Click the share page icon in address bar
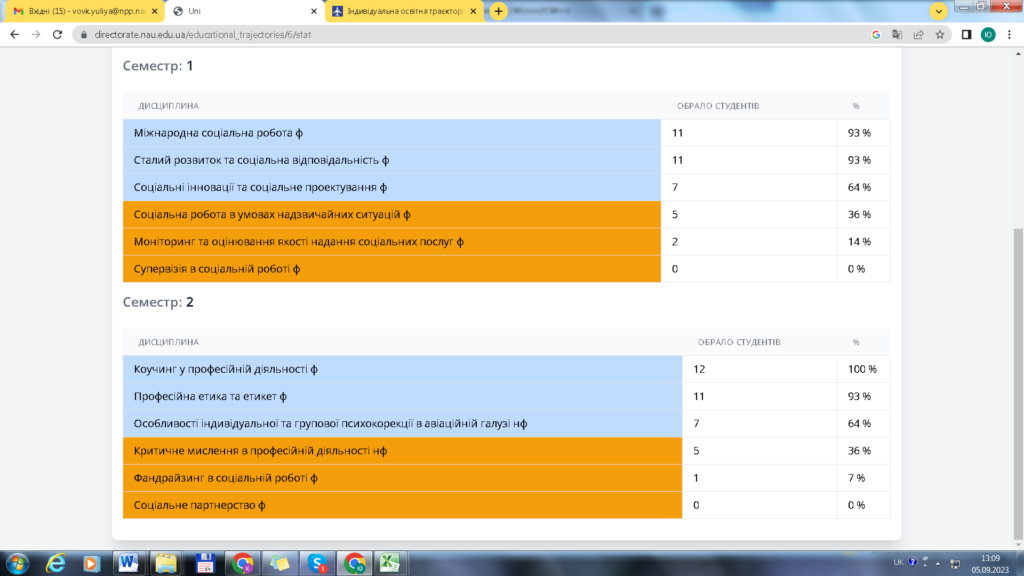The image size is (1024, 576). click(x=918, y=34)
